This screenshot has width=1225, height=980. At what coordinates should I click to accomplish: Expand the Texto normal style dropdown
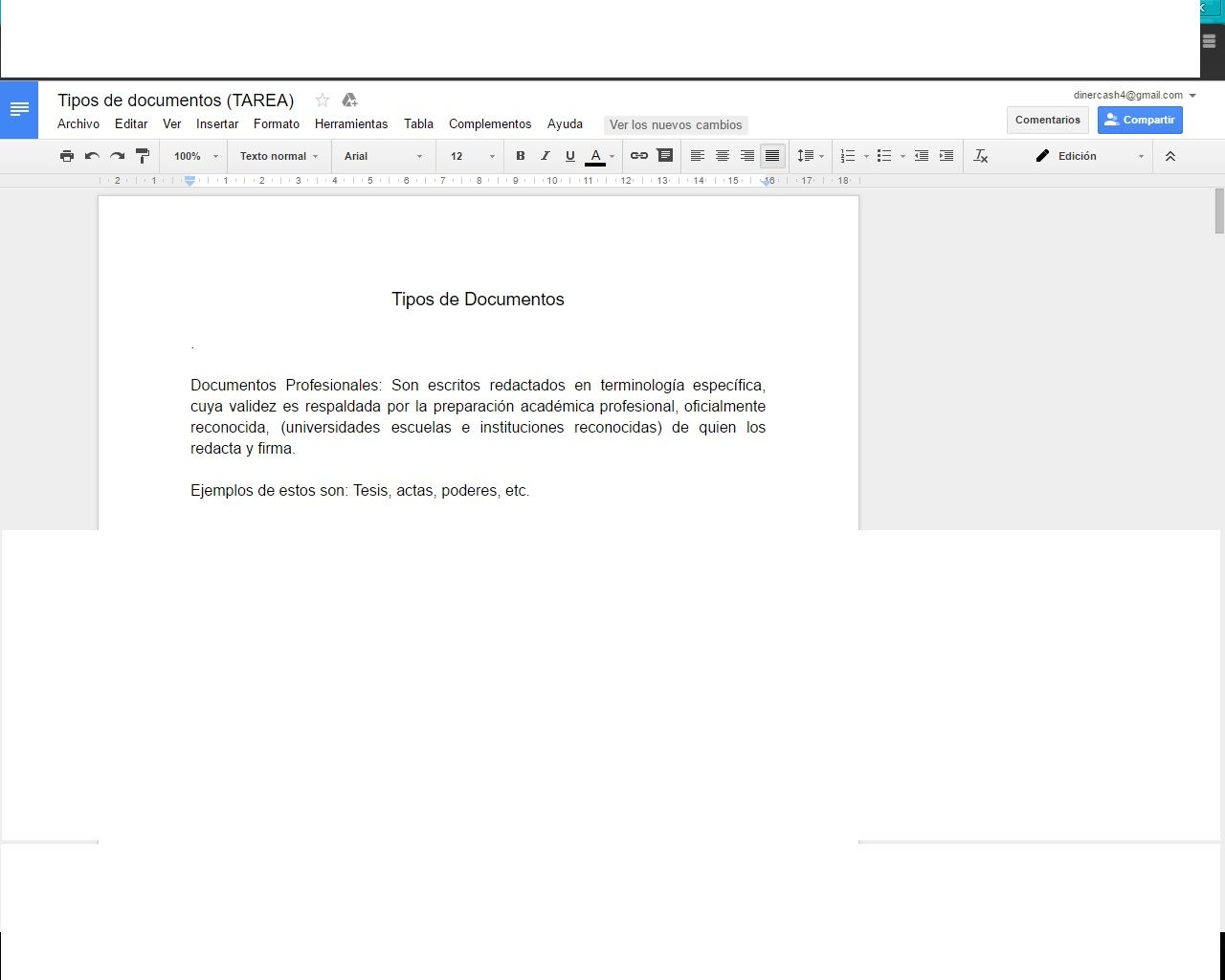[278, 156]
